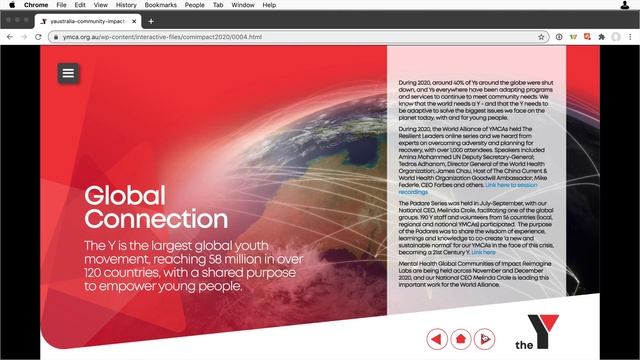Open the Bookmarks menu
The height and width of the screenshot is (360, 640).
pos(160,5)
